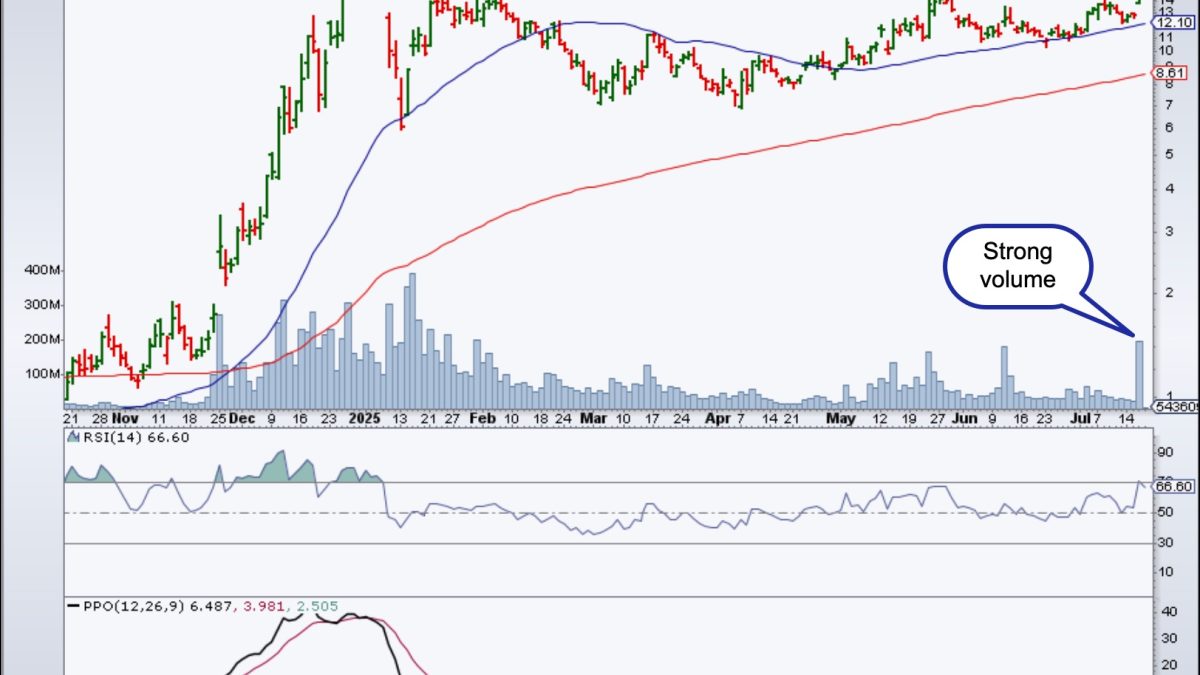The image size is (1200, 675).
Task: Click the 100M volume axis label
Action: [44, 374]
